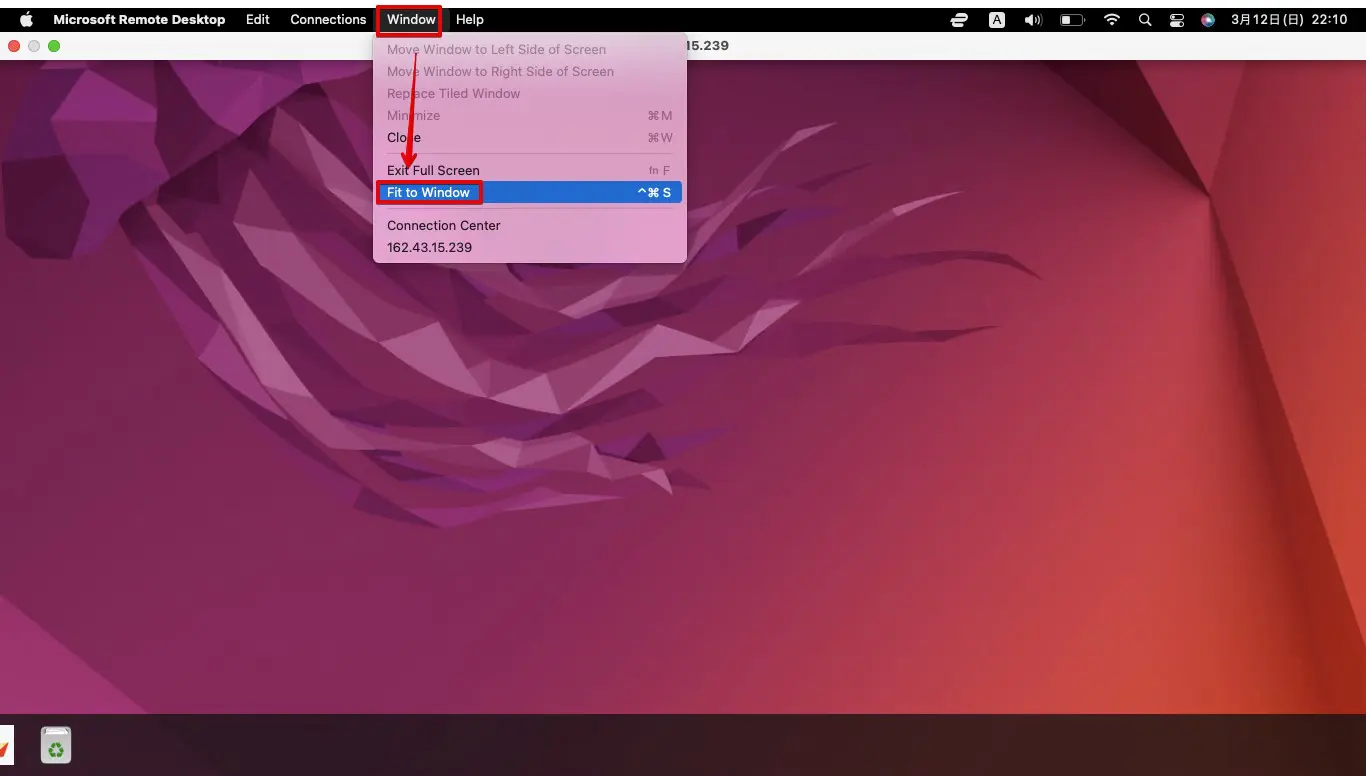Image resolution: width=1366 pixels, height=776 pixels.
Task: Open the Help menu
Action: 470,19
